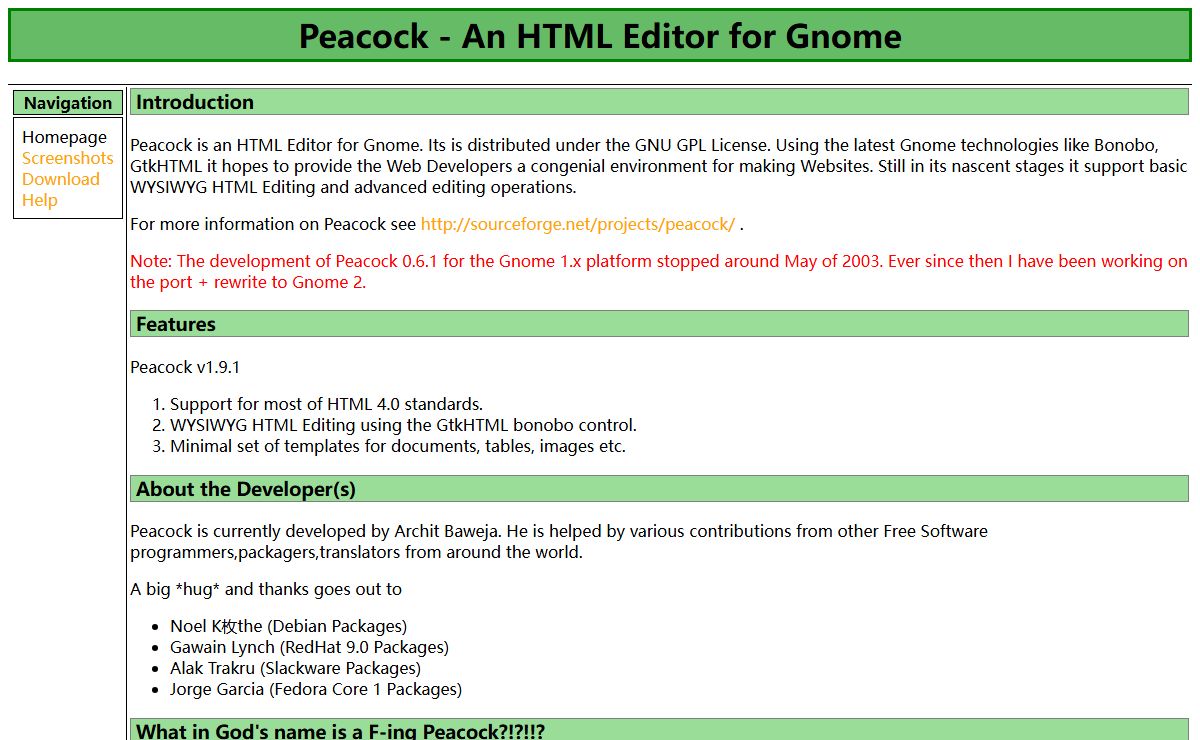Screen dimensions: 1200x740
Task: Click the 'Peacock v1.9.1' version text
Action: click(185, 367)
